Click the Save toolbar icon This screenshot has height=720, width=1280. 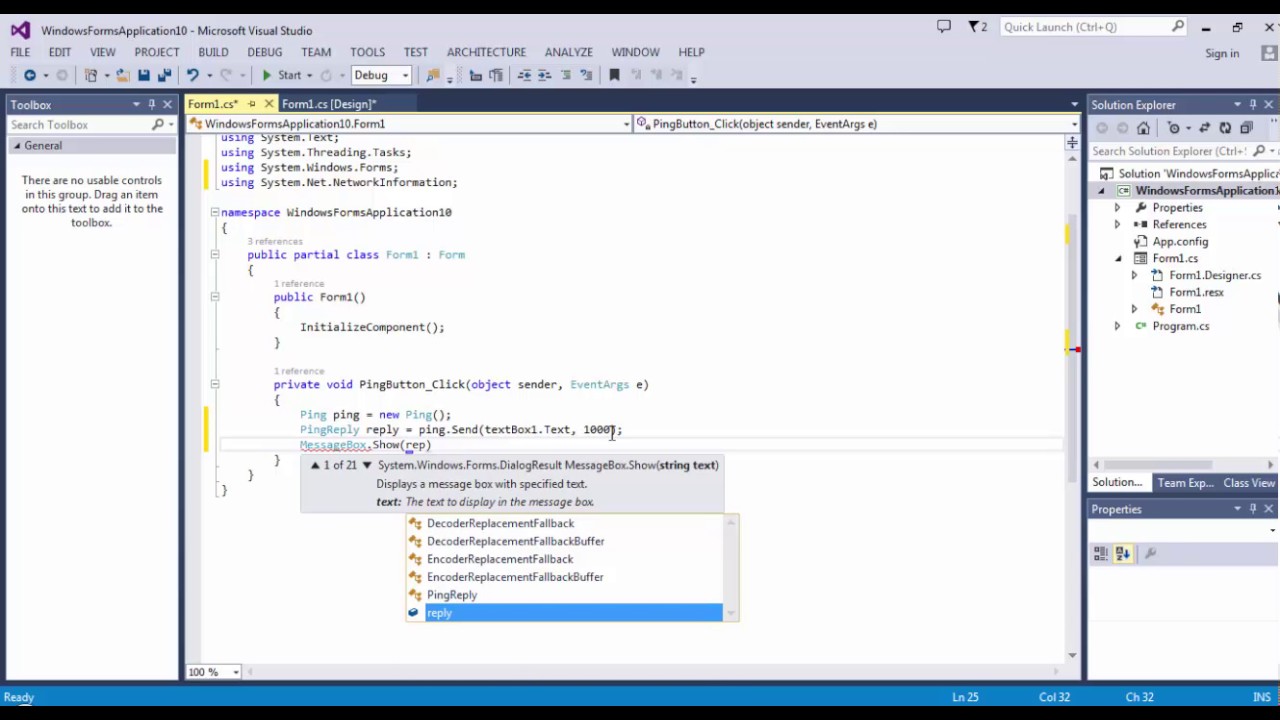tap(144, 75)
